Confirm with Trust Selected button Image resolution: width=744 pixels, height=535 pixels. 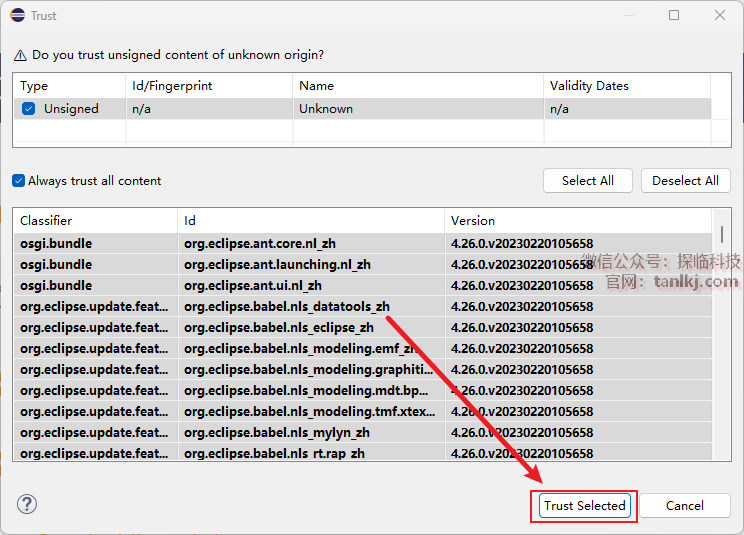click(585, 505)
